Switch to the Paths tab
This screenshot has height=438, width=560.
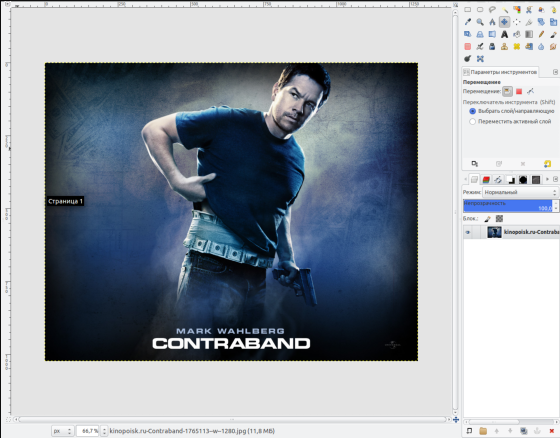click(x=498, y=179)
